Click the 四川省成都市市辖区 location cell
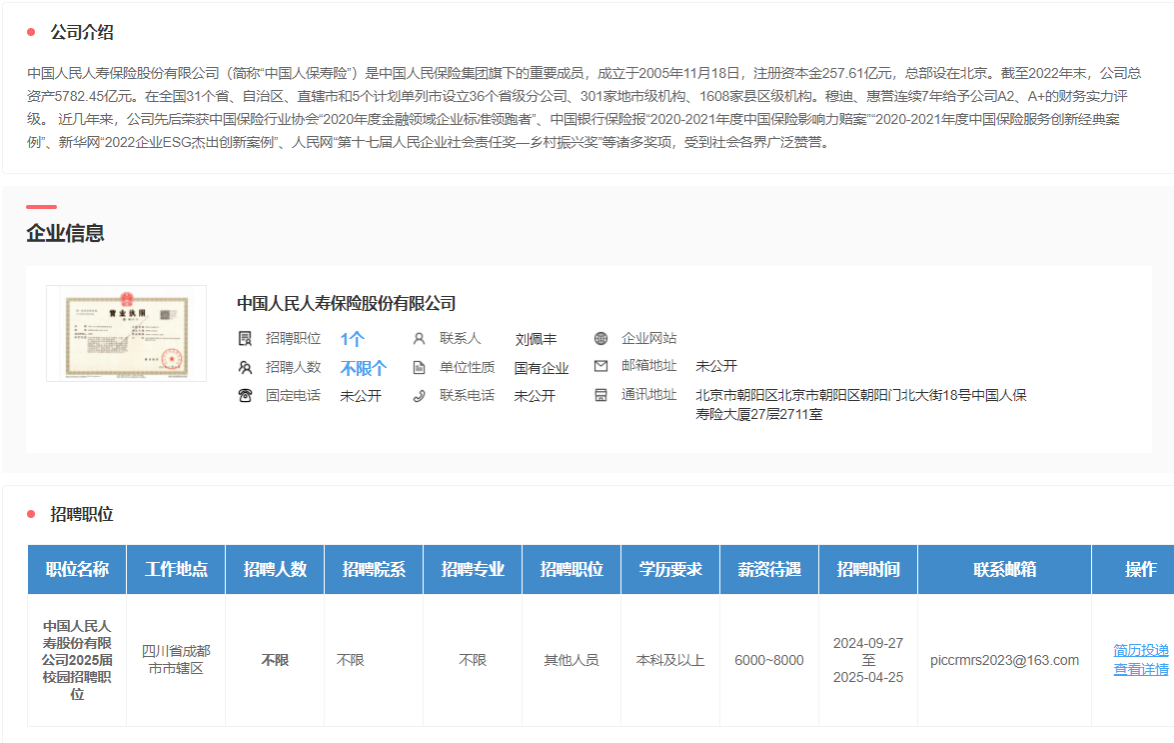The image size is (1174, 743). click(176, 660)
